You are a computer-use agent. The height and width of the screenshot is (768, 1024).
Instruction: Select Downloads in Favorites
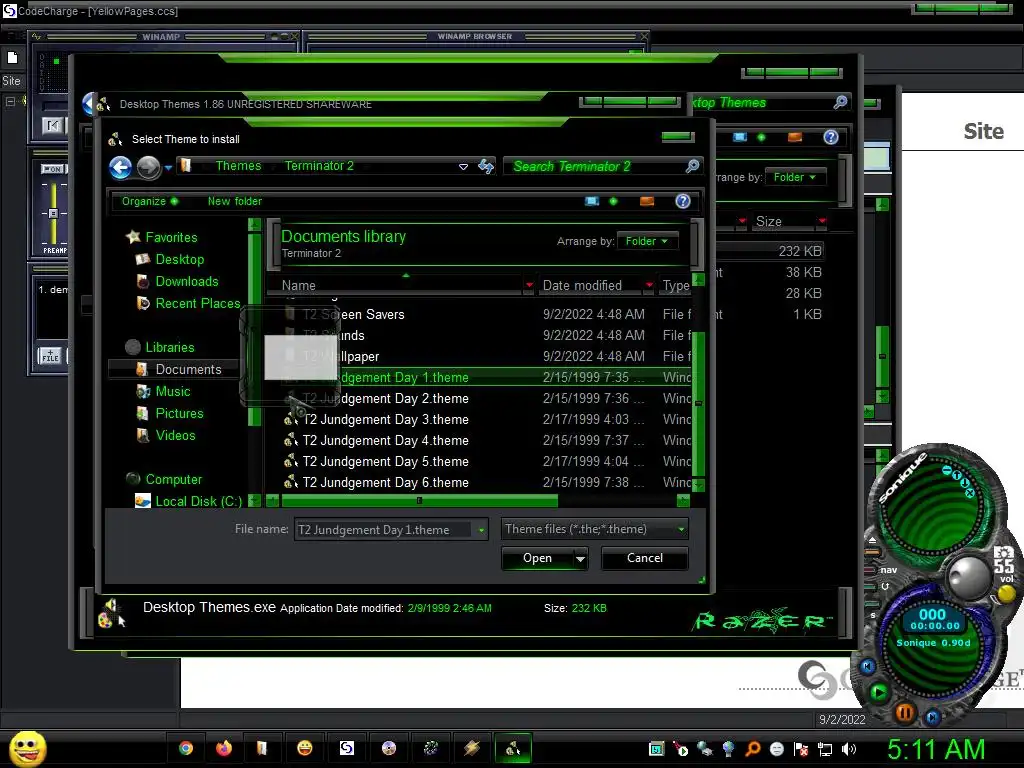[187, 281]
